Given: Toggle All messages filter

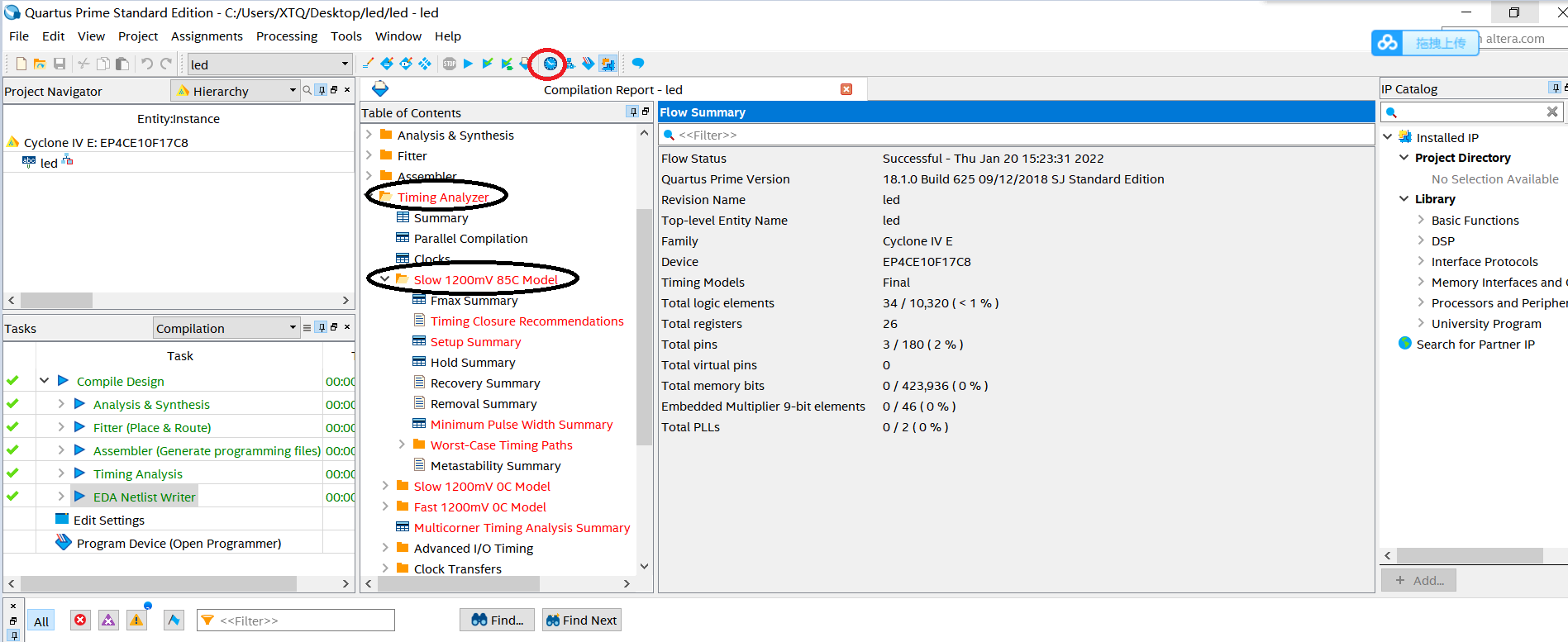Looking at the screenshot, I should point(41,621).
